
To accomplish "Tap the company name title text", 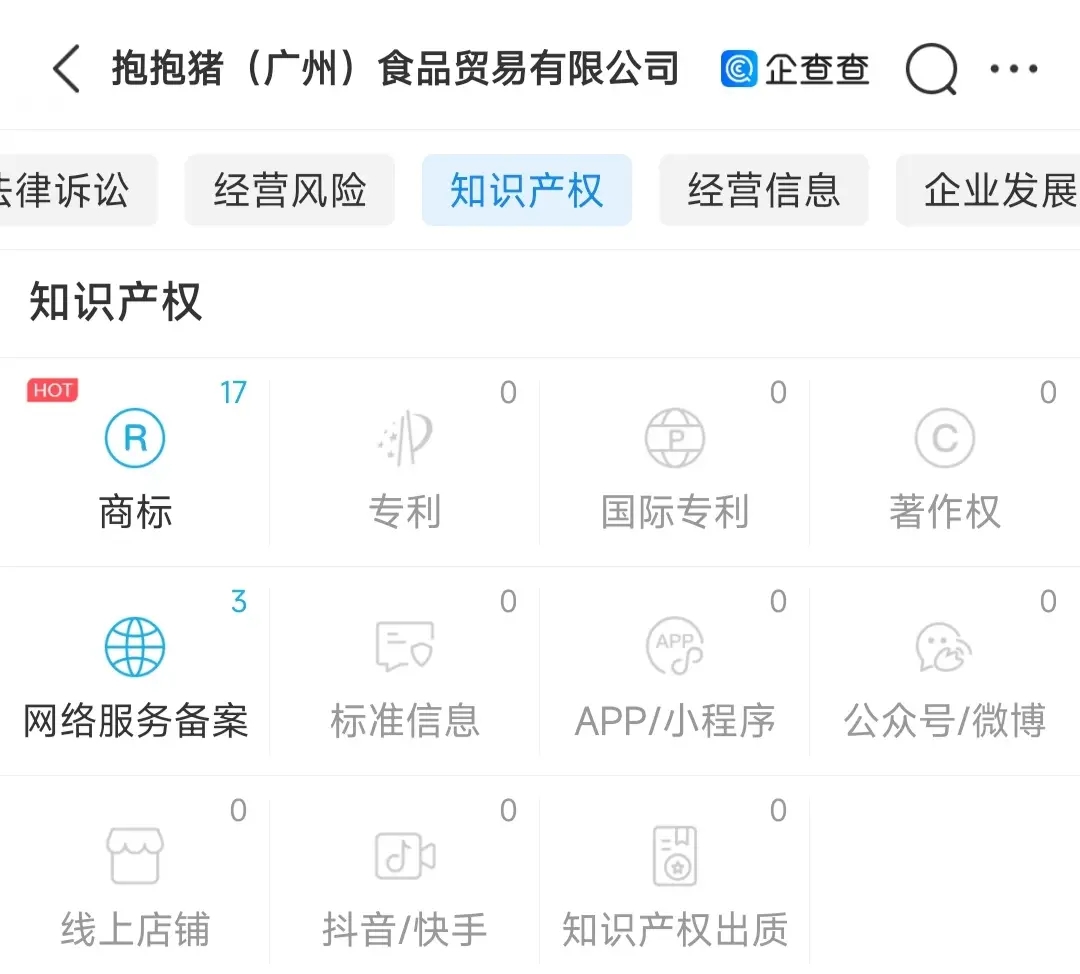I will click(x=395, y=70).
